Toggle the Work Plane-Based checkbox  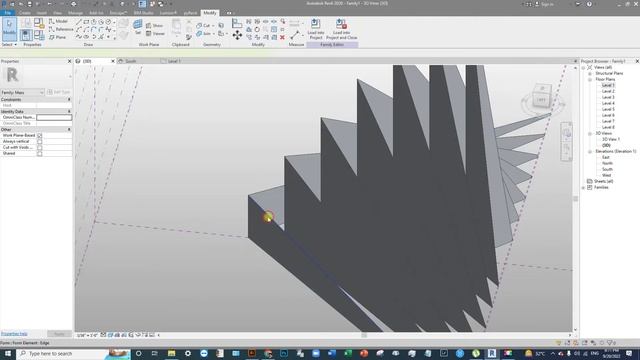coord(40,135)
